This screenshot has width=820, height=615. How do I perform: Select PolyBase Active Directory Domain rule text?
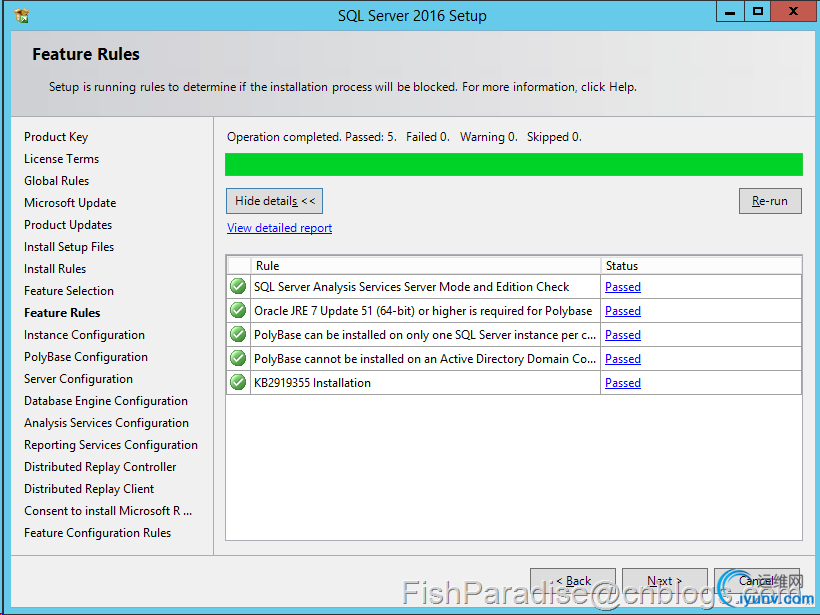[425, 359]
